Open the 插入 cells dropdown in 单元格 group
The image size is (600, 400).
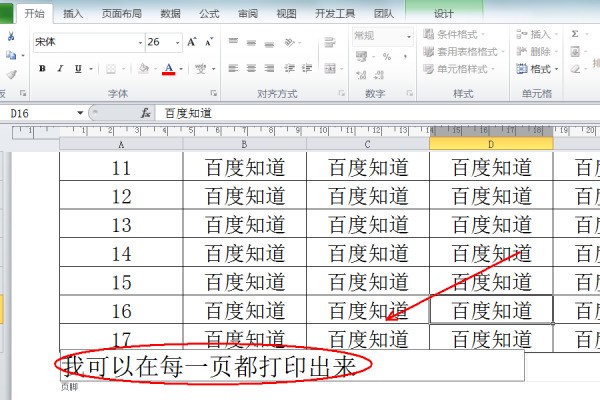point(537,34)
